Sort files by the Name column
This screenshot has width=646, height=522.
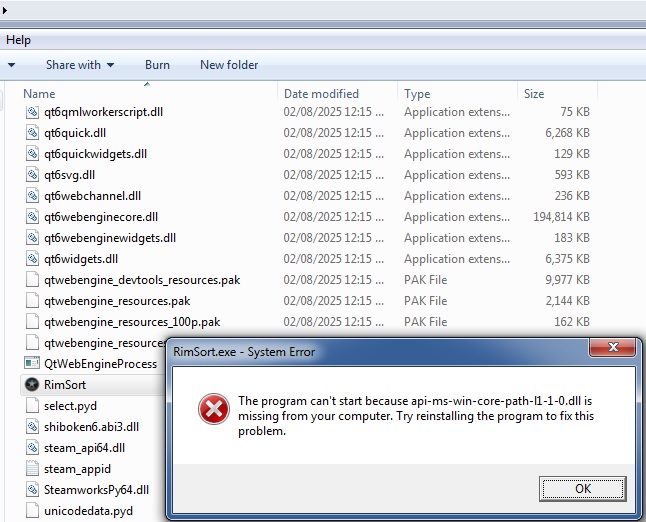pos(39,94)
